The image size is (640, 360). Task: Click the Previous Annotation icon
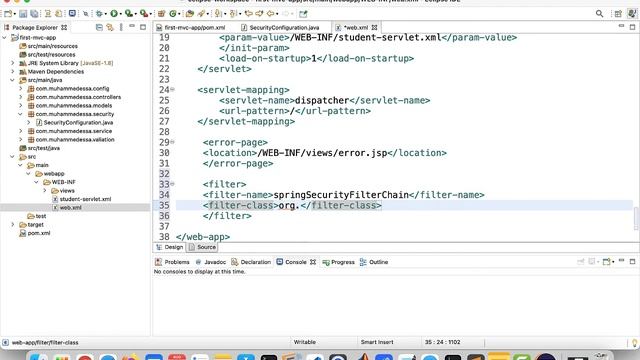tap(233, 14)
